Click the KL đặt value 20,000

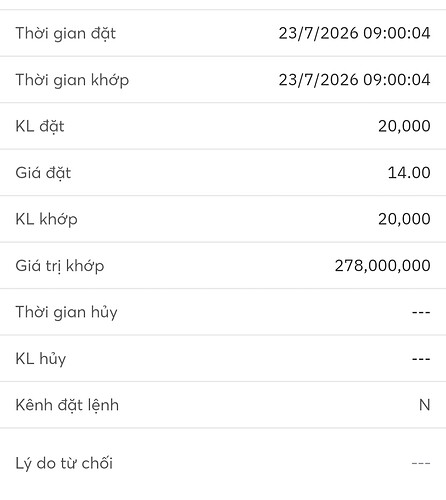tap(404, 126)
